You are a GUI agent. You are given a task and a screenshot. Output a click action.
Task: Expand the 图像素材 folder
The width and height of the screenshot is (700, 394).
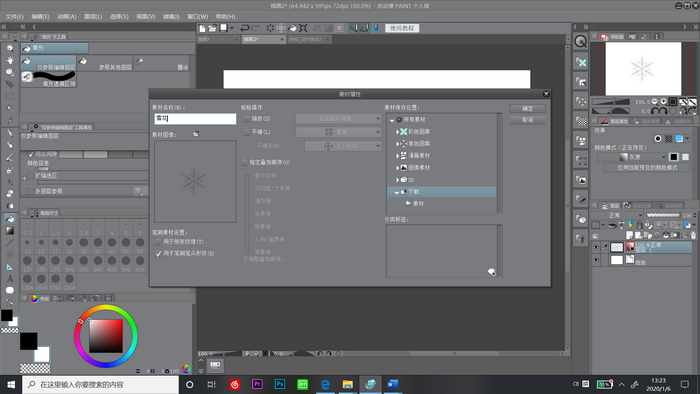[x=397, y=168]
